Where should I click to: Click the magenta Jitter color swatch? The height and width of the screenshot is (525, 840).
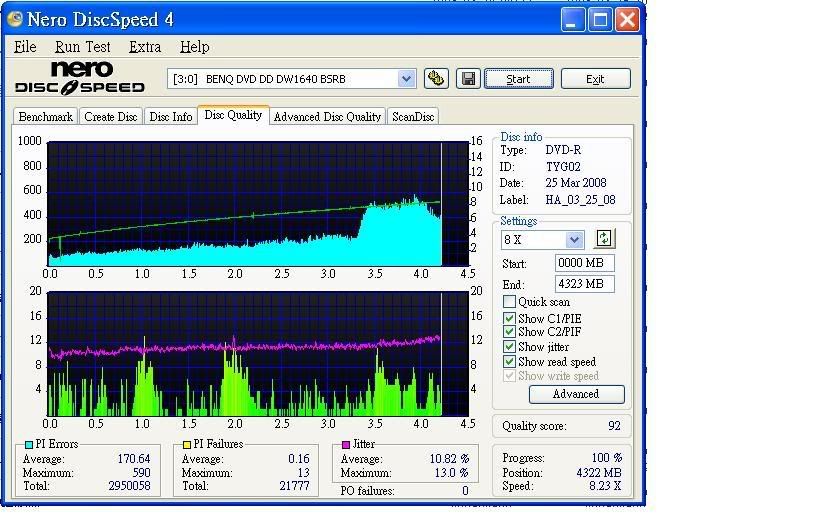click(x=346, y=445)
